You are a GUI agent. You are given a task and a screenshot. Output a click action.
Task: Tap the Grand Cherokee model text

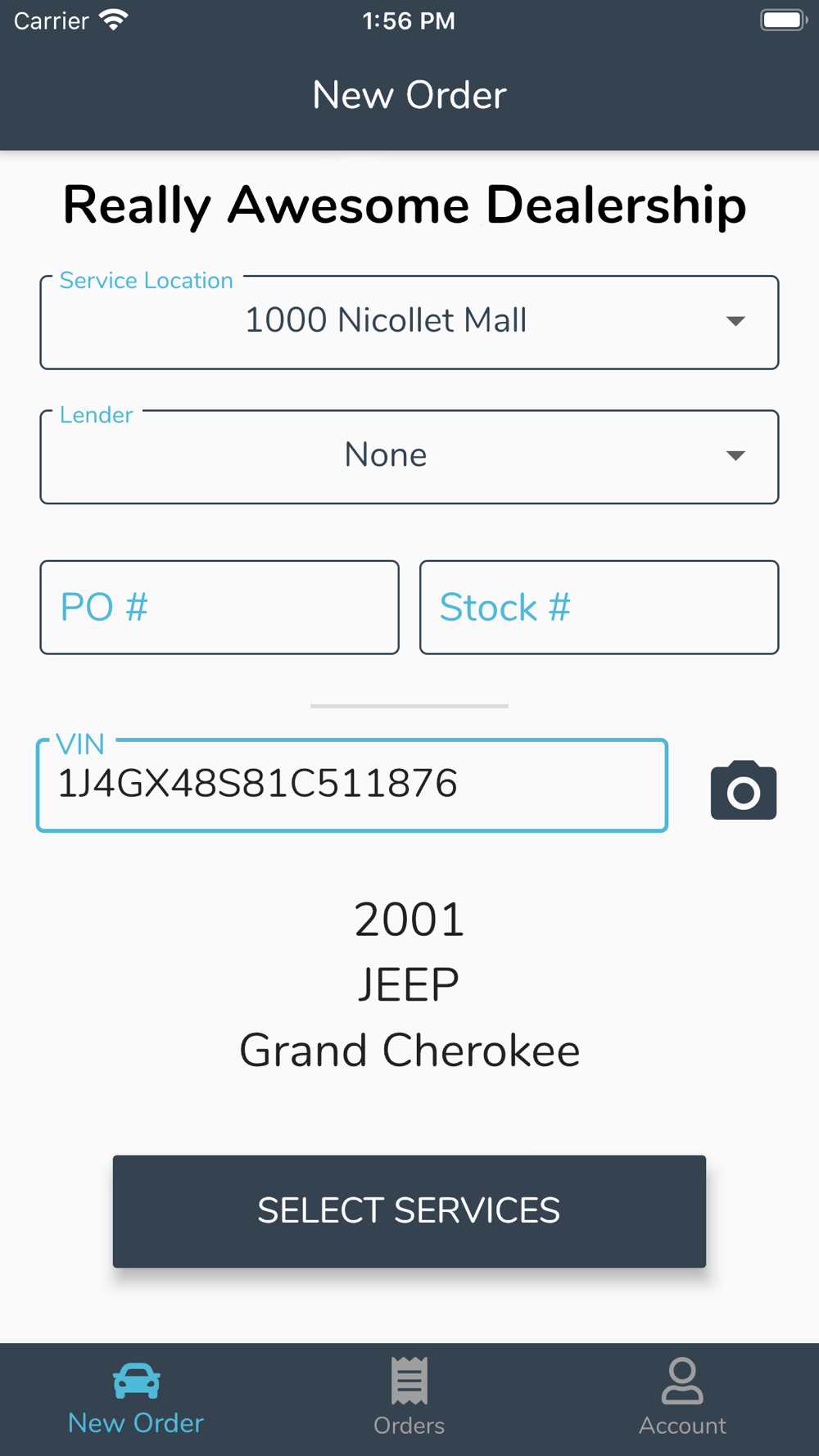[x=409, y=1051]
